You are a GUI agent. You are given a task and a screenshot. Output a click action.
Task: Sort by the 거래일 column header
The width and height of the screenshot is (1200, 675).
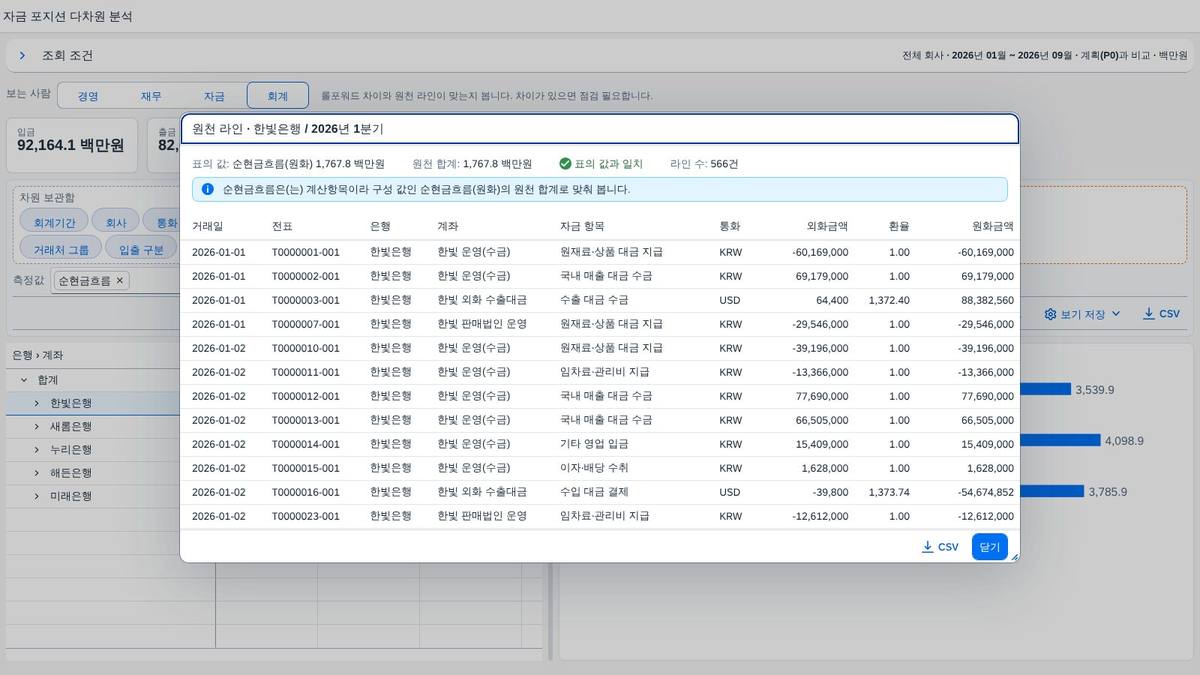[x=208, y=227]
